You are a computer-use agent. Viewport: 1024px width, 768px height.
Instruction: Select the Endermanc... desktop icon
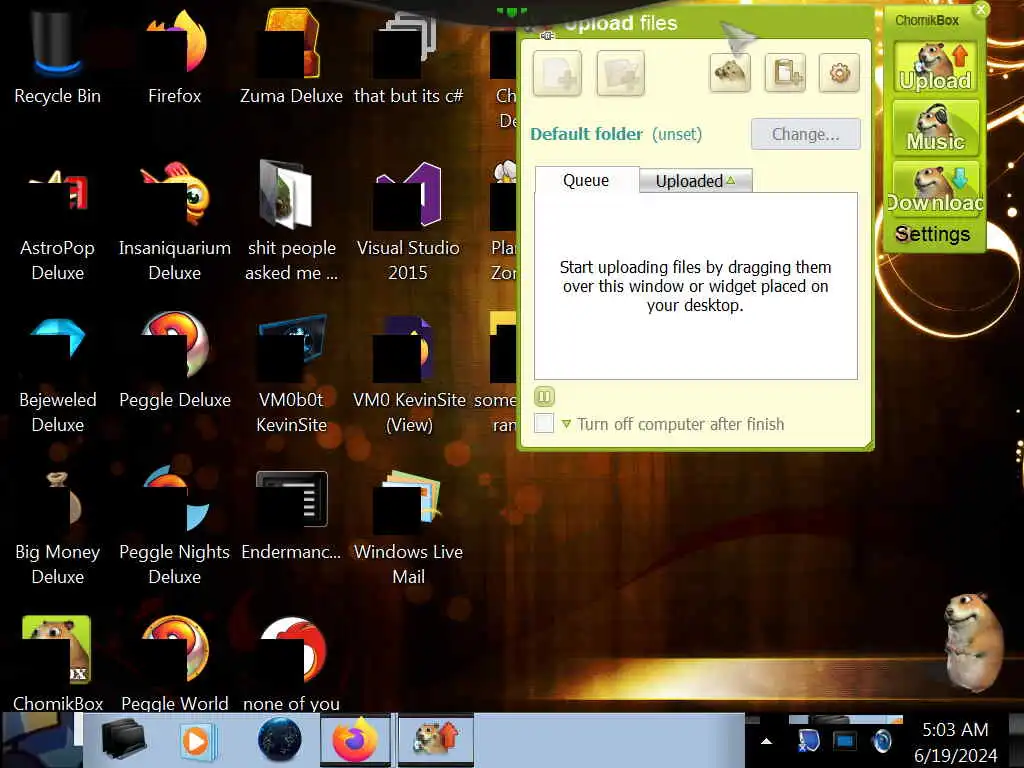click(x=291, y=516)
